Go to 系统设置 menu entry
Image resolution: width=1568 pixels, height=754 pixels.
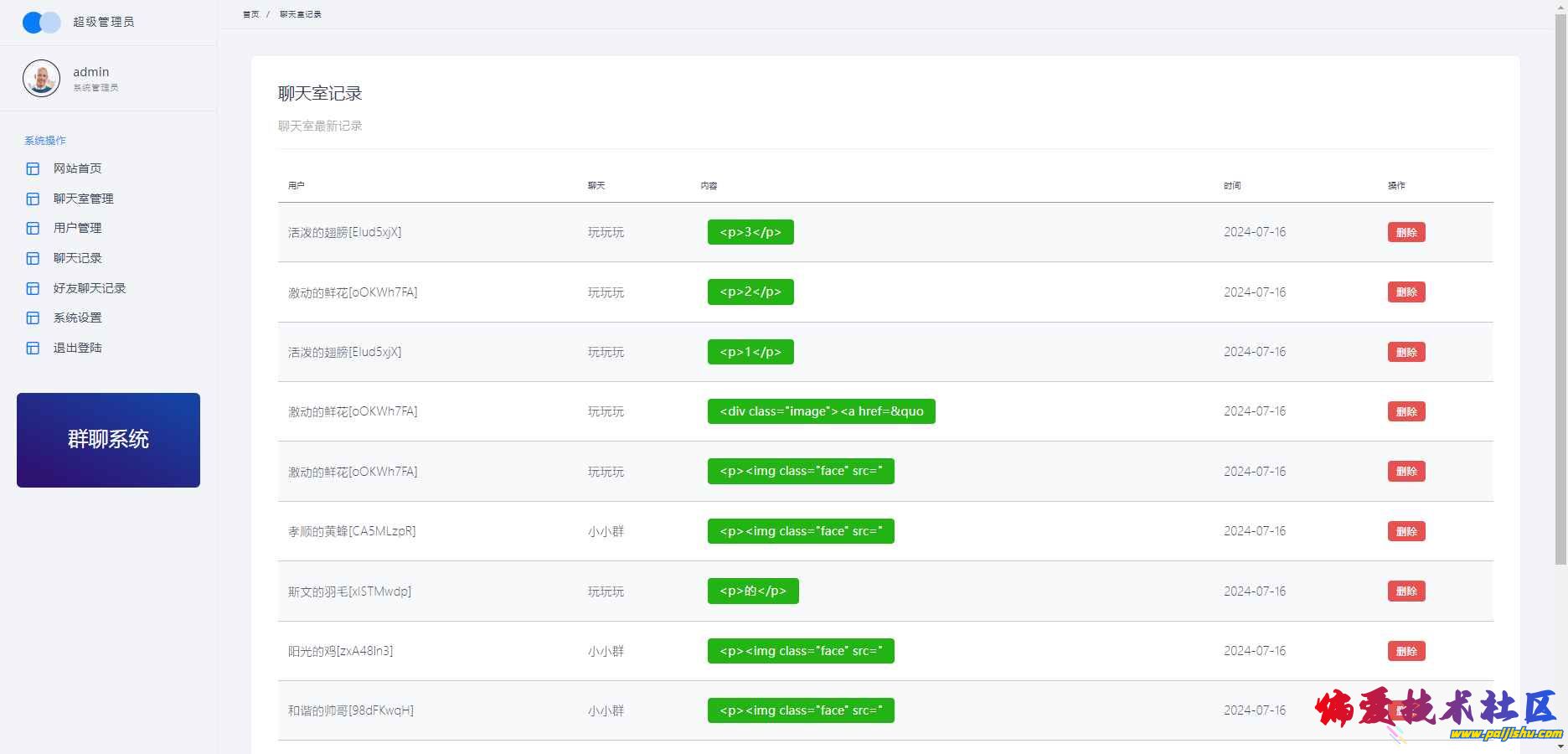click(77, 318)
